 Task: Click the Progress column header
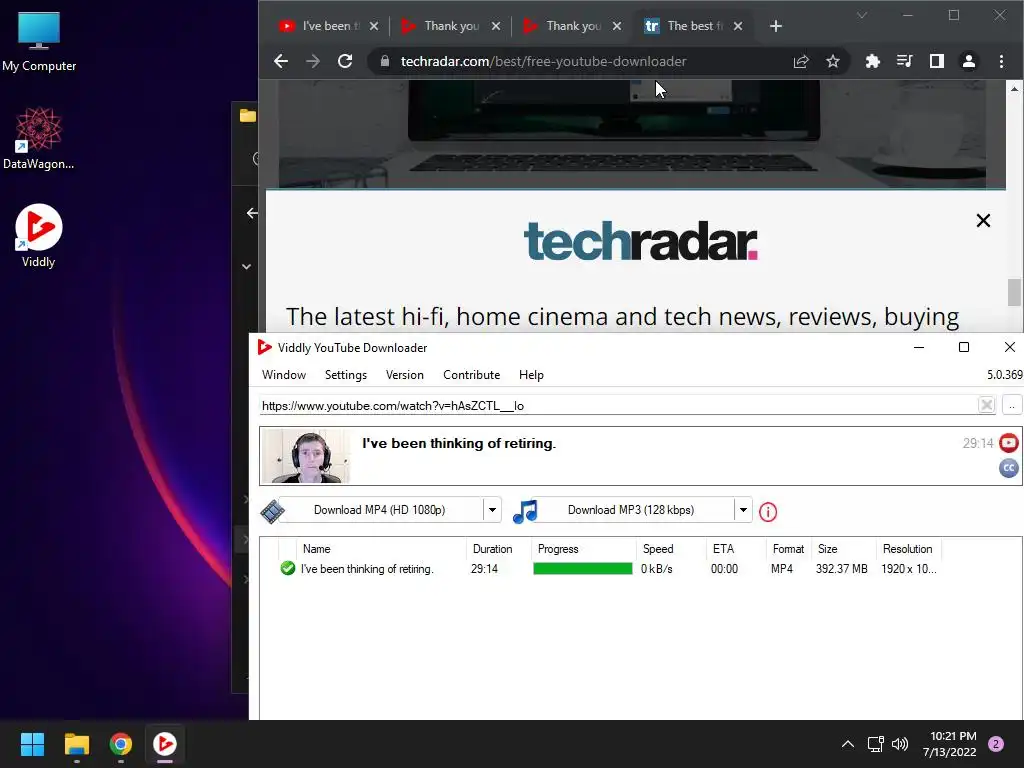[584, 549]
